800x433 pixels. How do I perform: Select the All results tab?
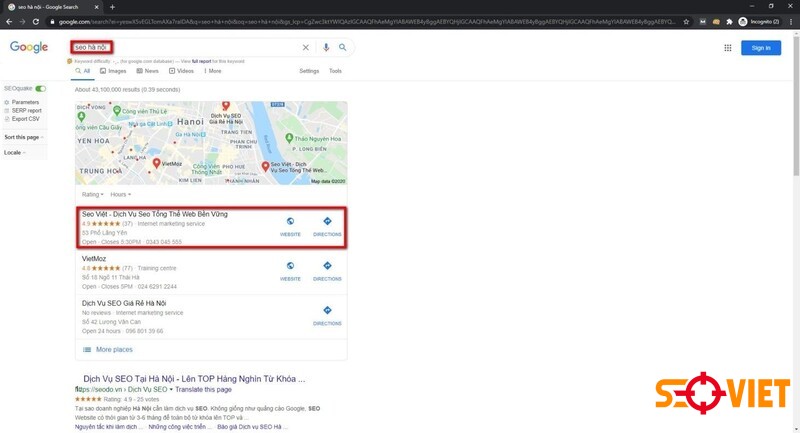pos(83,71)
